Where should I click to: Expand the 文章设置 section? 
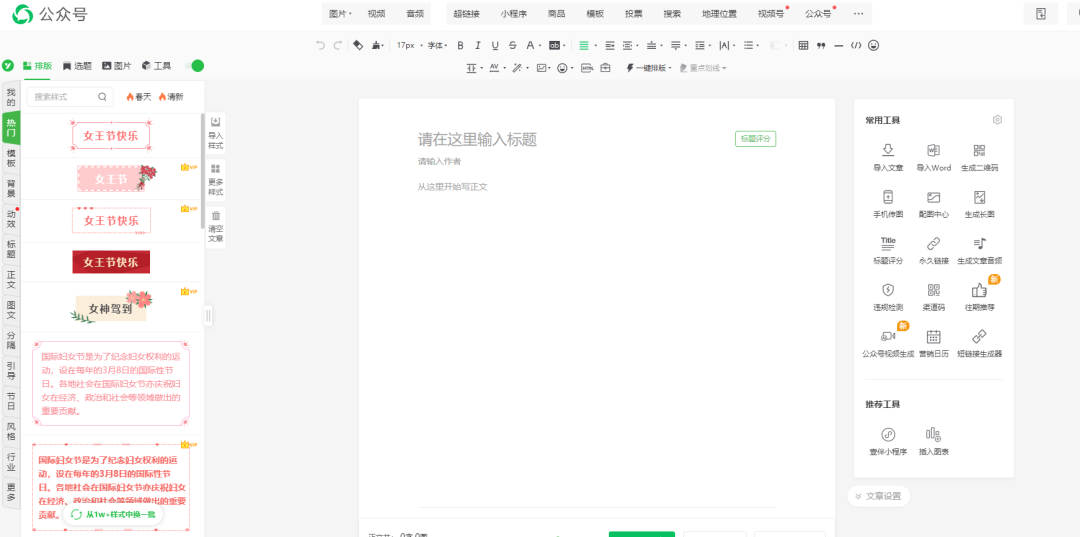click(x=878, y=496)
